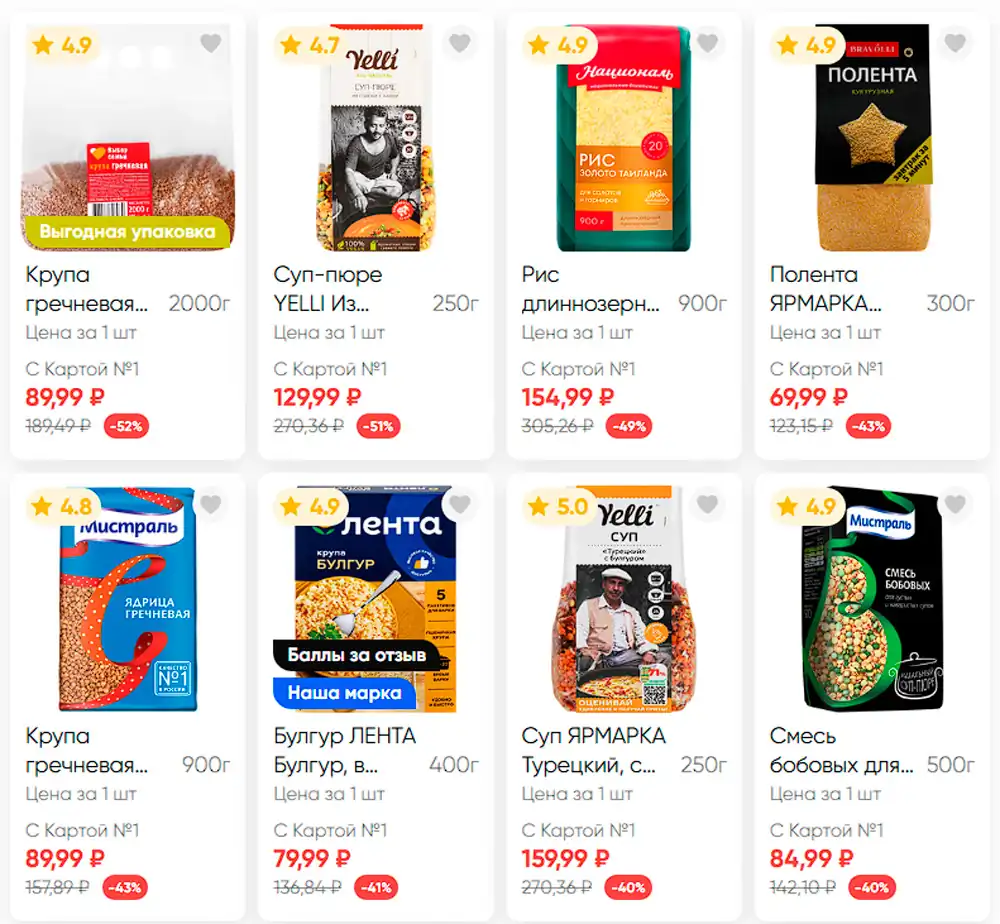Open Полента Bravolli product image
The height and width of the screenshot is (924, 1000).
coord(872,138)
